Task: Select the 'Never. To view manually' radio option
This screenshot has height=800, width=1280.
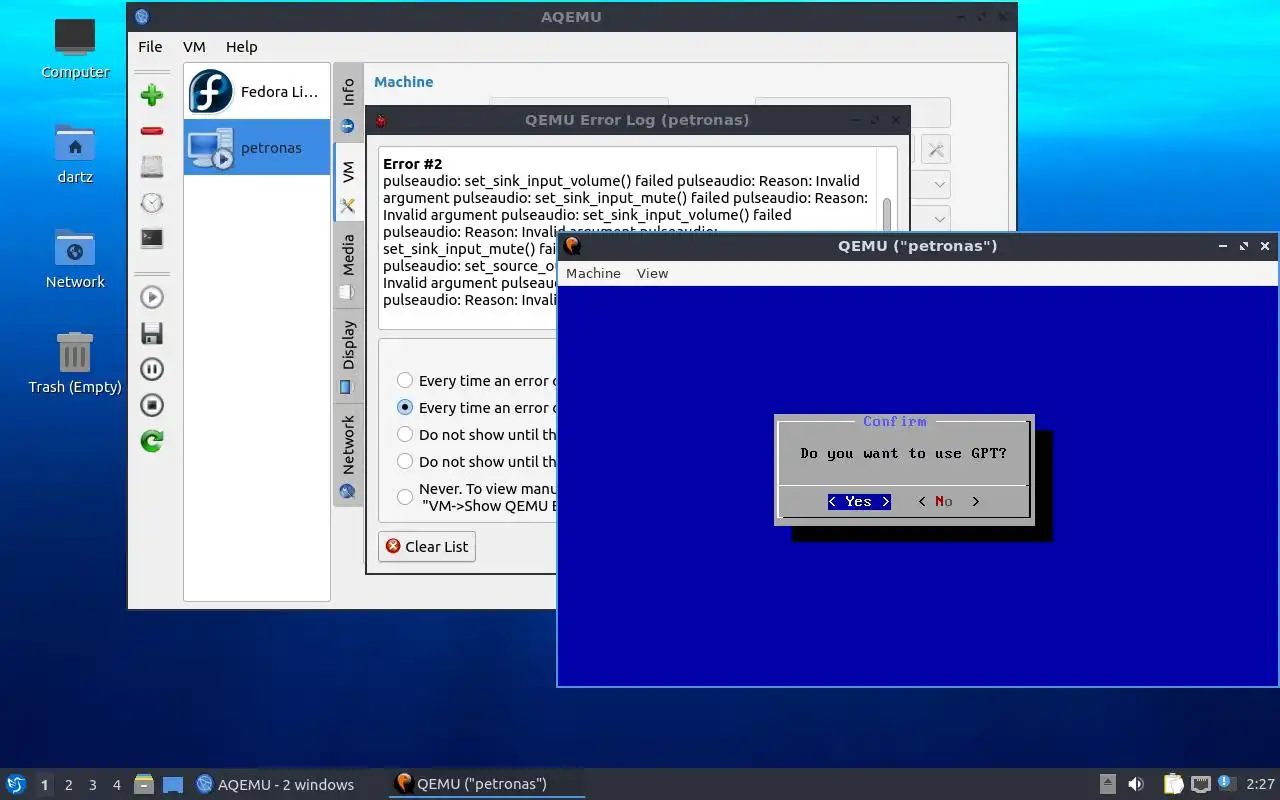Action: point(405,497)
